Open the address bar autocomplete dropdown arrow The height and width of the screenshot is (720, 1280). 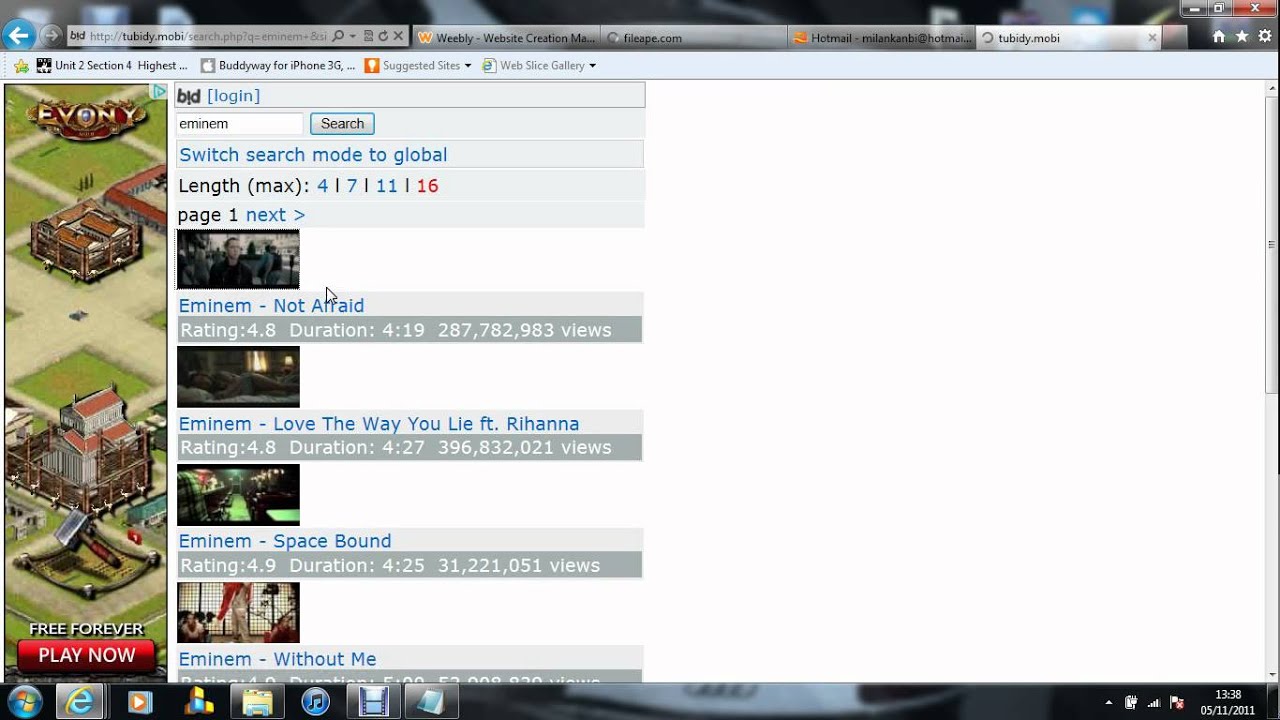click(x=352, y=37)
